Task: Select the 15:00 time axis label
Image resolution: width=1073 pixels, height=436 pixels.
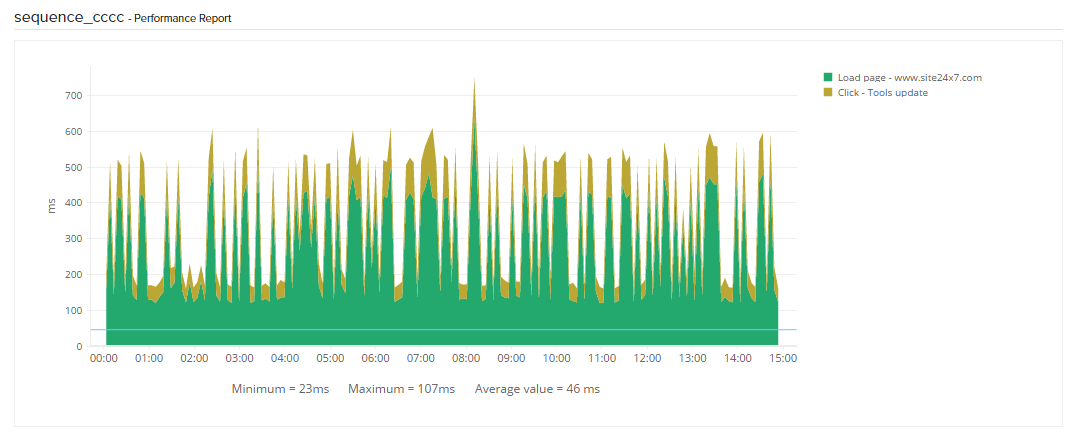Action: (x=783, y=358)
